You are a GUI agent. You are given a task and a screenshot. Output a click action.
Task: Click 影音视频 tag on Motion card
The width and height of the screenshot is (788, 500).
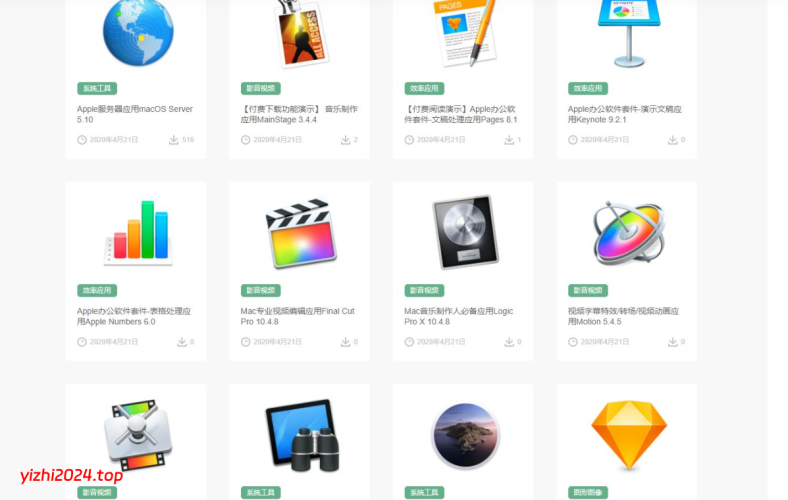pos(588,290)
